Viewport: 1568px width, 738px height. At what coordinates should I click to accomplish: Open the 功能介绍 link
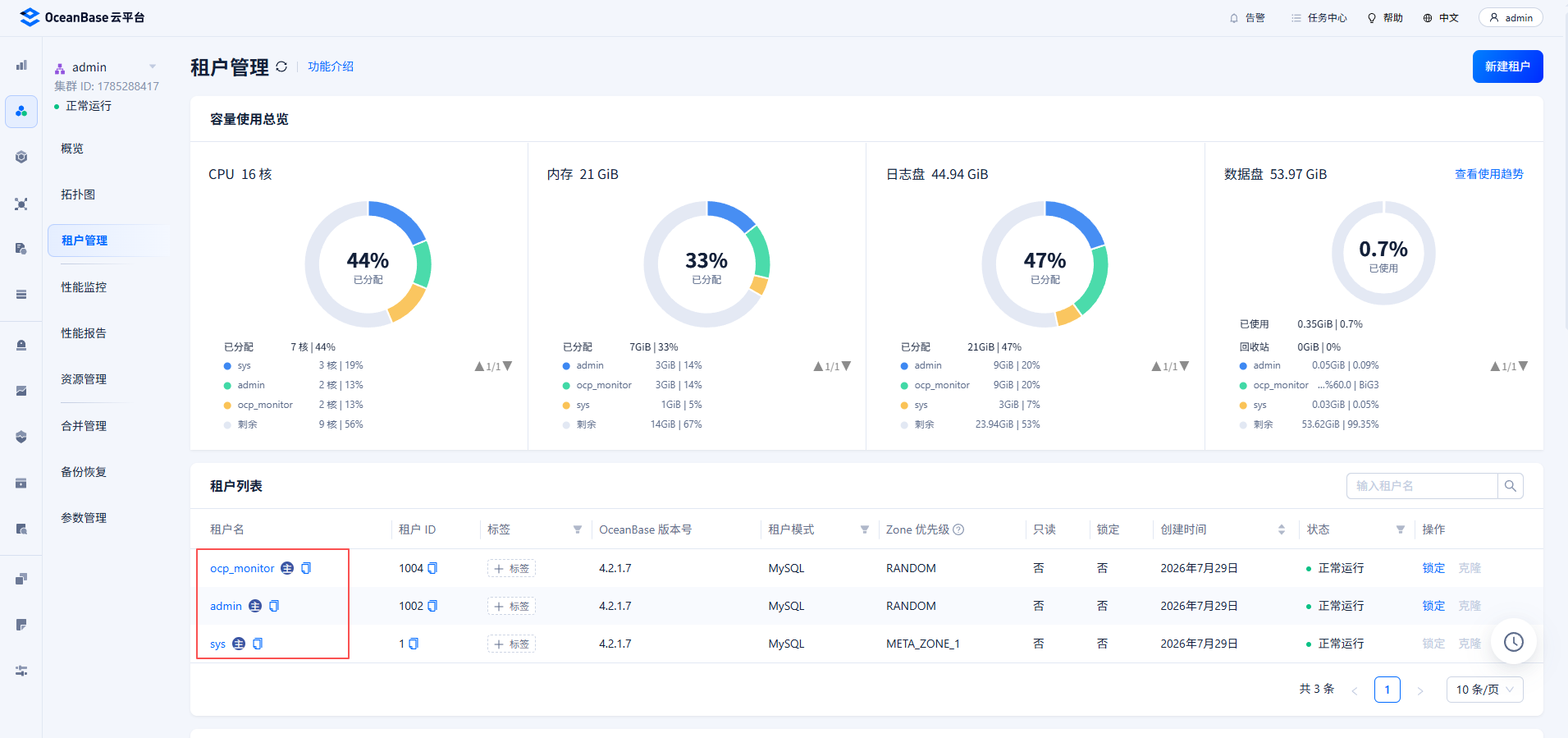[x=331, y=66]
